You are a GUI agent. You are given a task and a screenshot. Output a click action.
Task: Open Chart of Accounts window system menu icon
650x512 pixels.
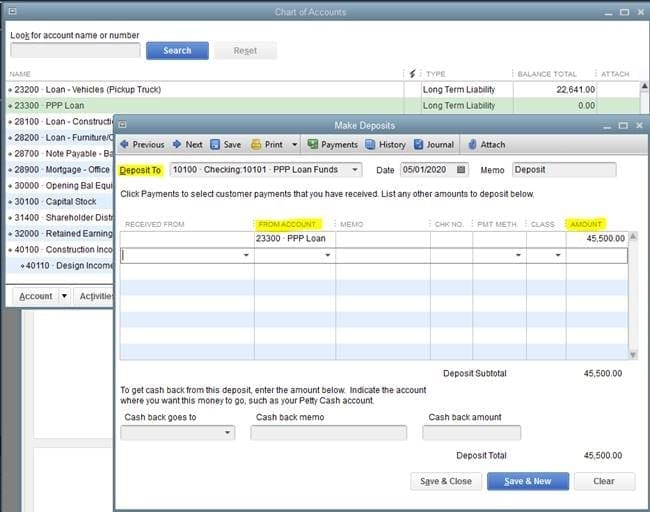click(12, 11)
